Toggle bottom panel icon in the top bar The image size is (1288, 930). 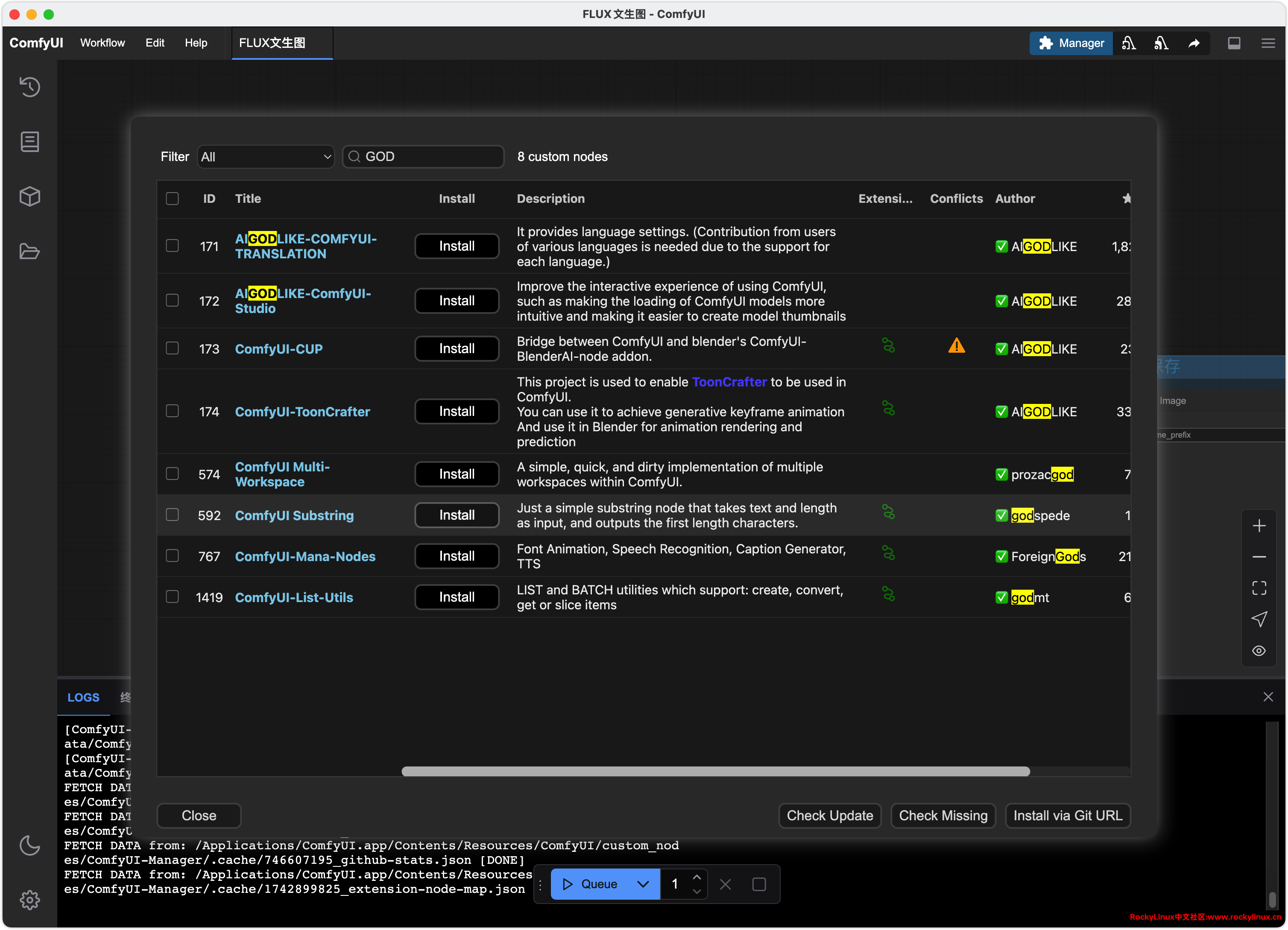[1233, 43]
